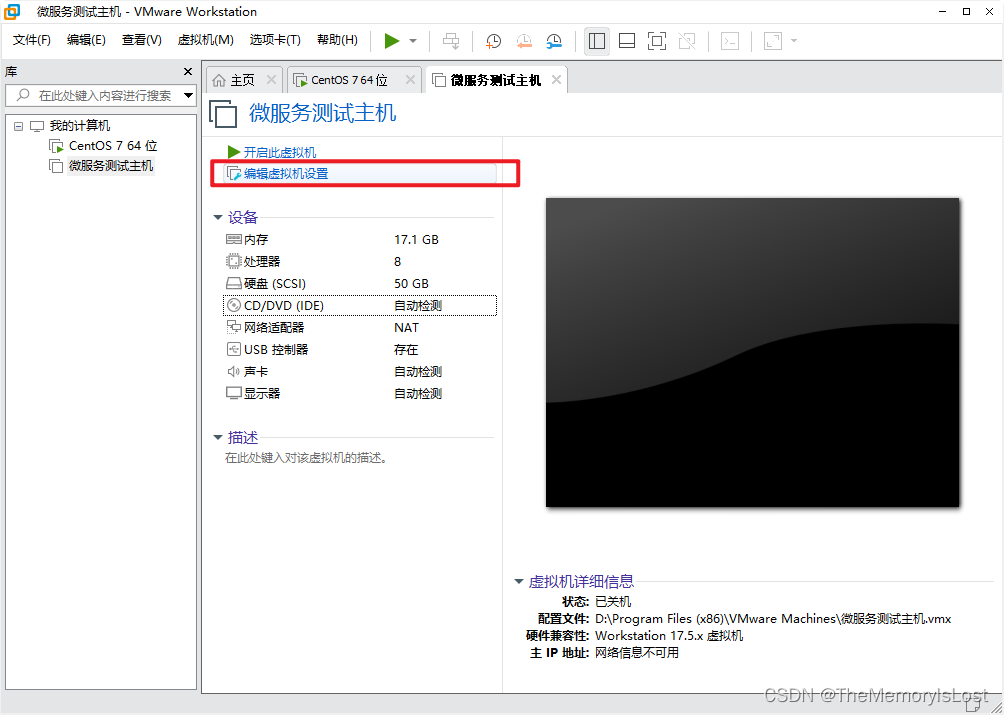Click the take snapshot toolbar icon
Image resolution: width=1004 pixels, height=715 pixels.
493,41
